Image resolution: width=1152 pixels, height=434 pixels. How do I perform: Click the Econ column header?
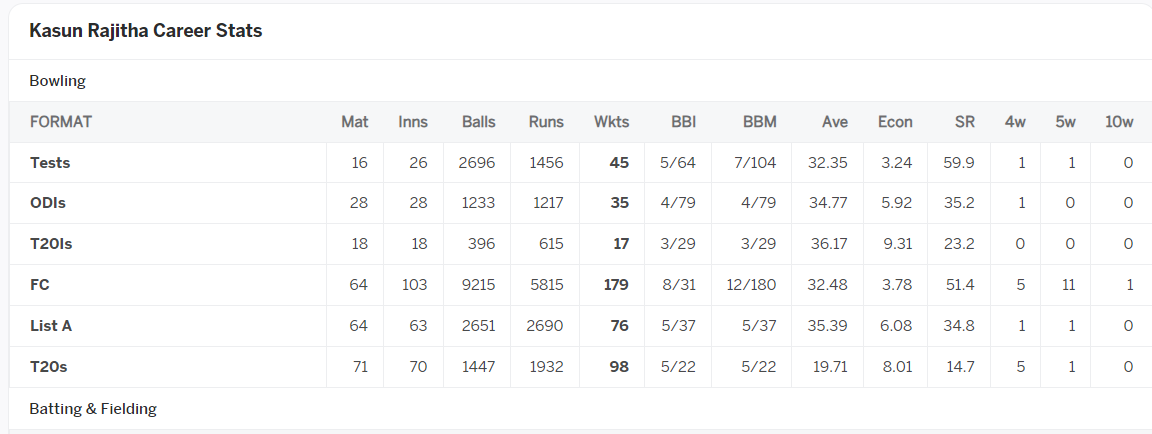click(895, 122)
